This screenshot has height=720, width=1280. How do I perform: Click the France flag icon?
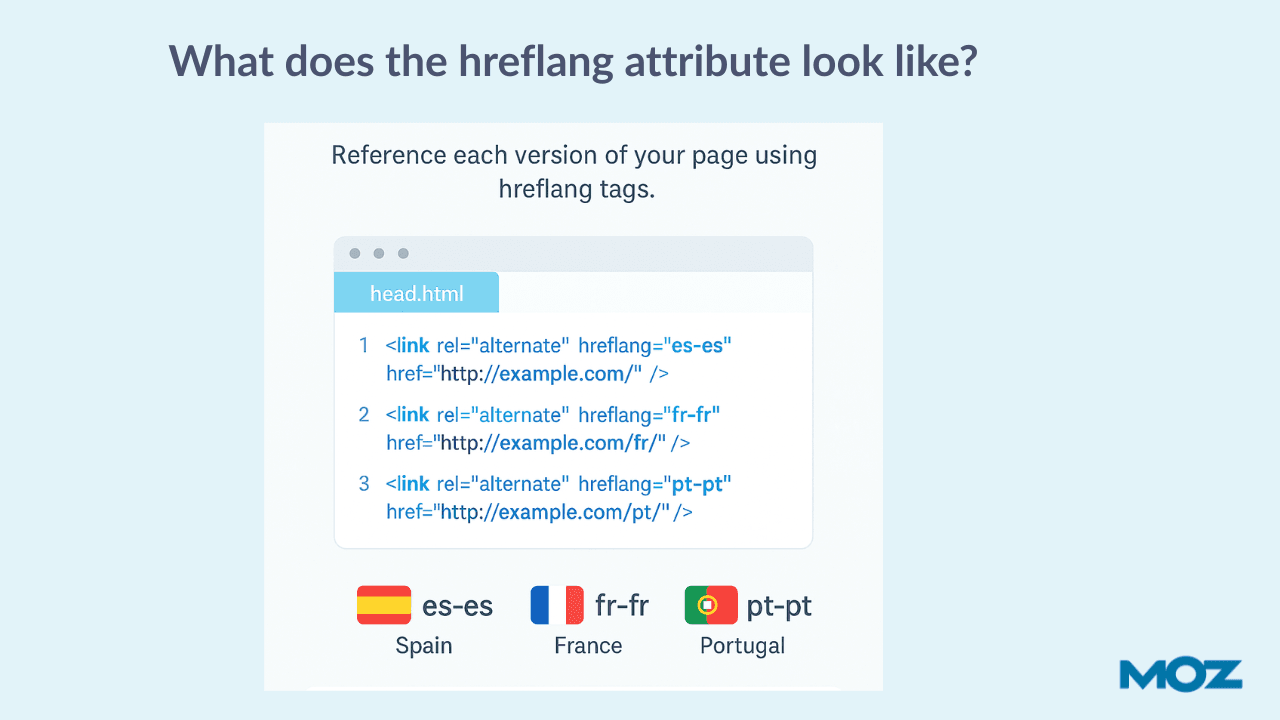557,605
